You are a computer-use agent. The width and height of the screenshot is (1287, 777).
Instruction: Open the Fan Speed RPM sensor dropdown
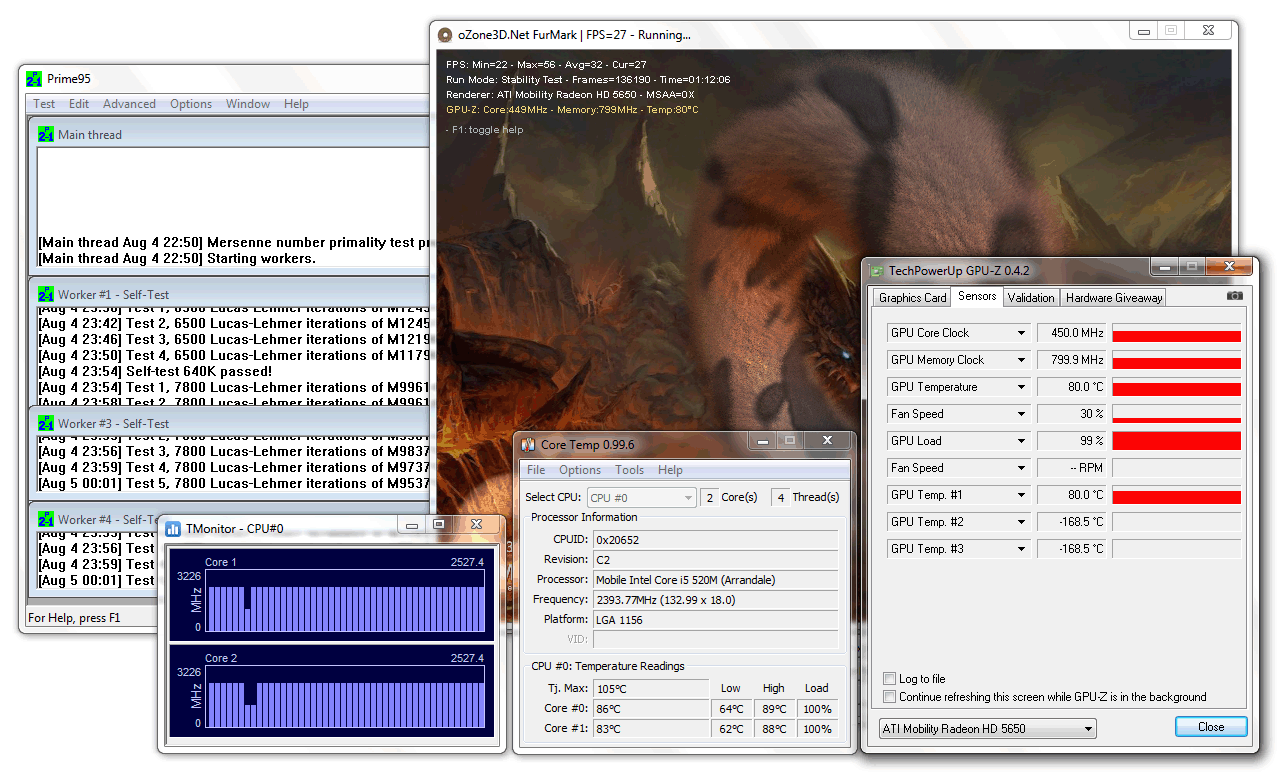coord(1022,468)
